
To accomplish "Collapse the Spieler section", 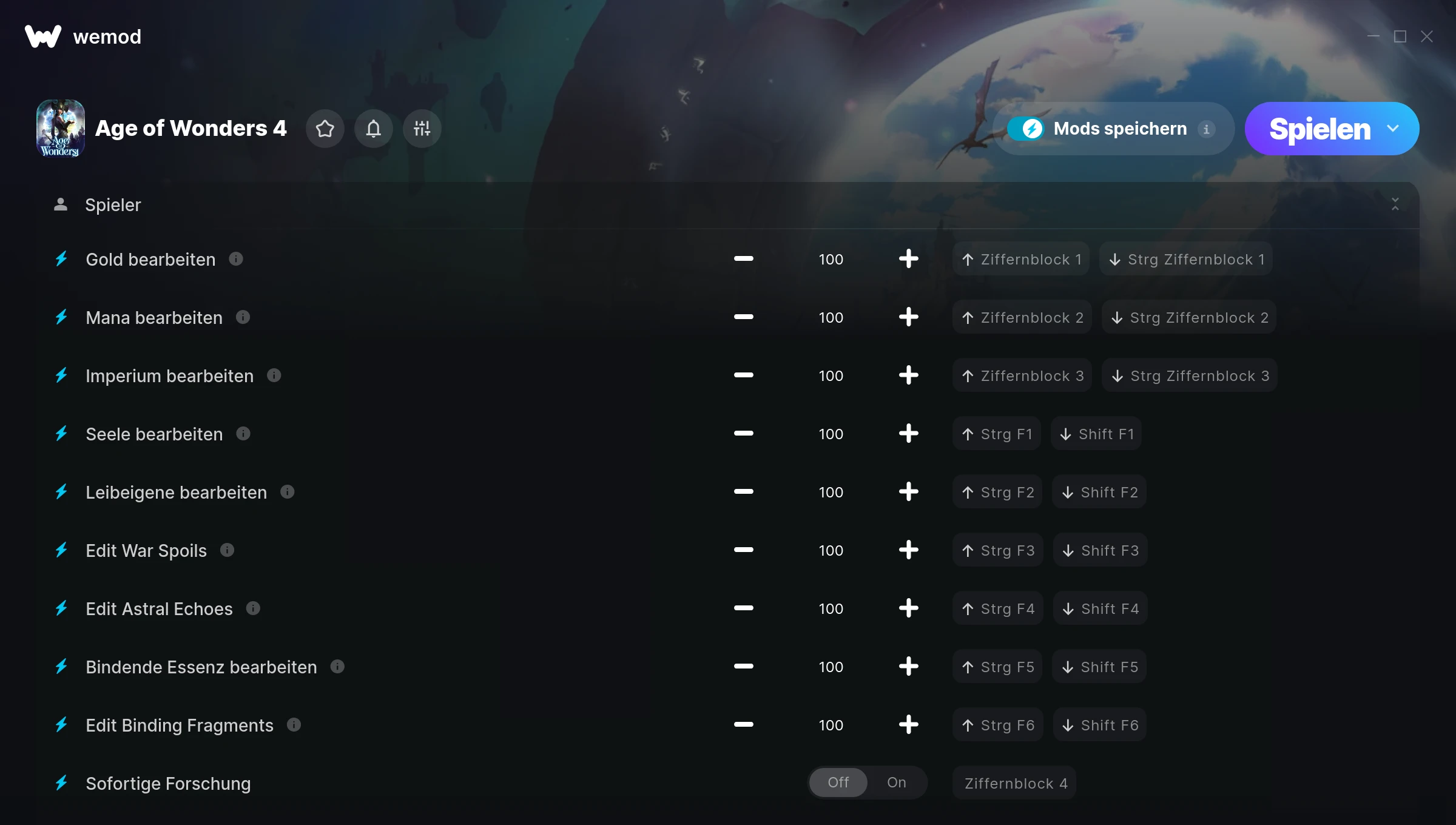I will pyautogui.click(x=1395, y=204).
